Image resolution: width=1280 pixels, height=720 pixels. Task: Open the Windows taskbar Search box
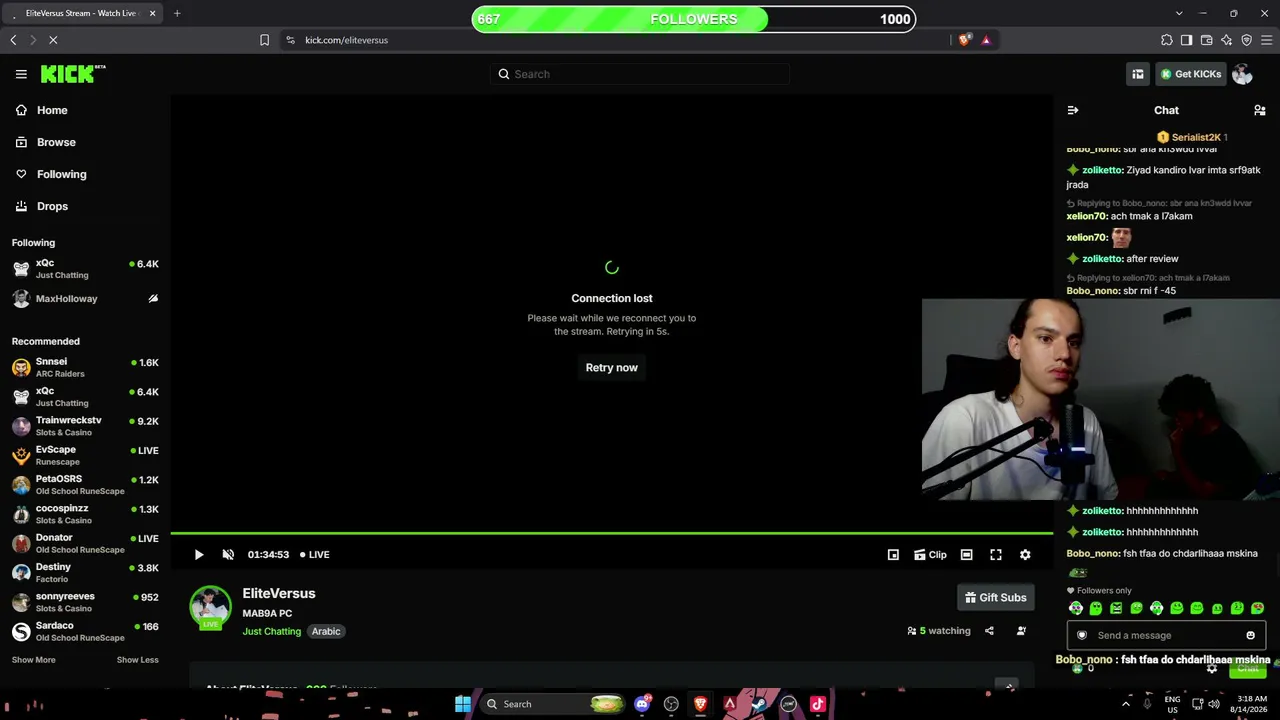pyautogui.click(x=555, y=704)
